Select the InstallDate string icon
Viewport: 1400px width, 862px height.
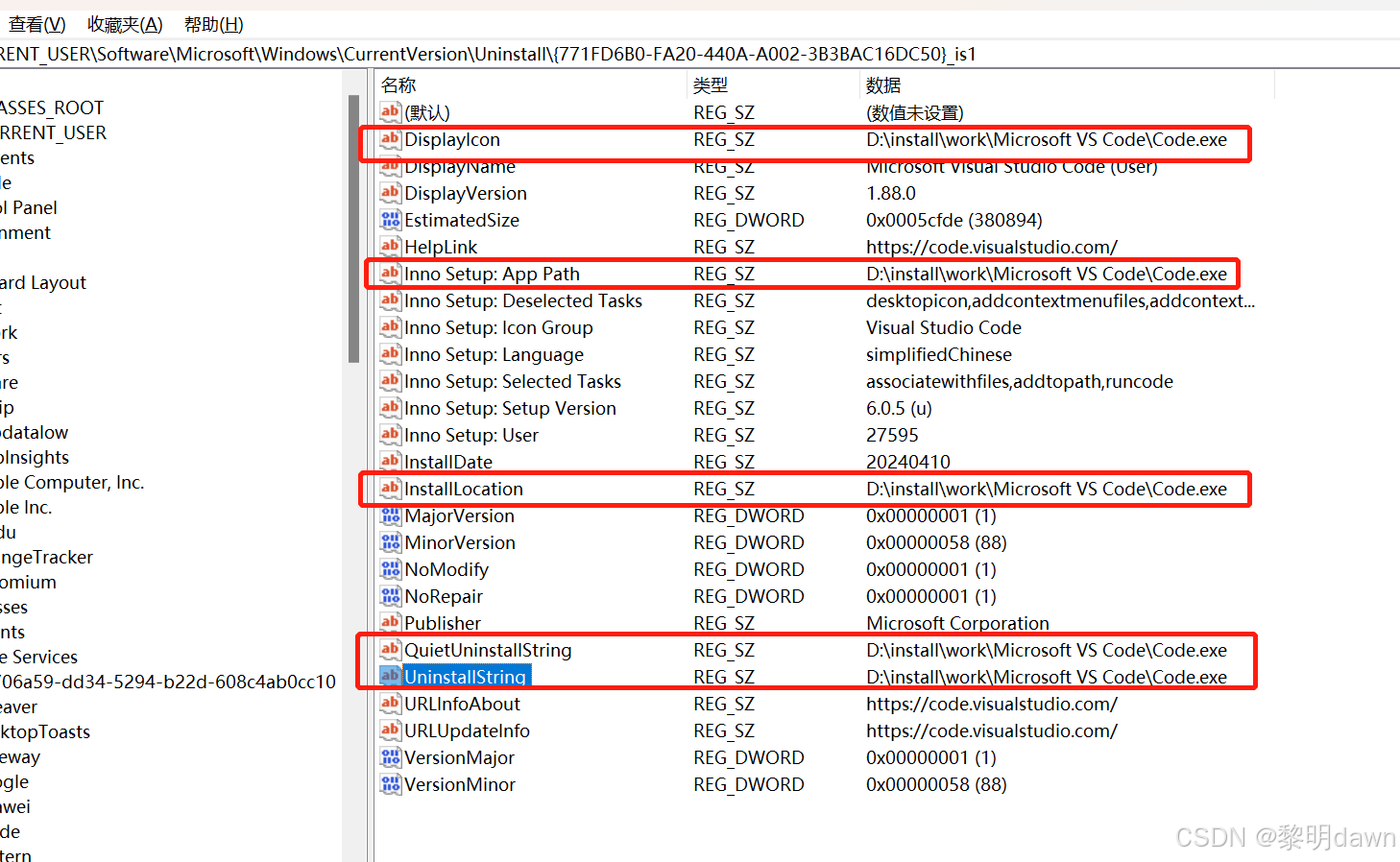pos(390,462)
